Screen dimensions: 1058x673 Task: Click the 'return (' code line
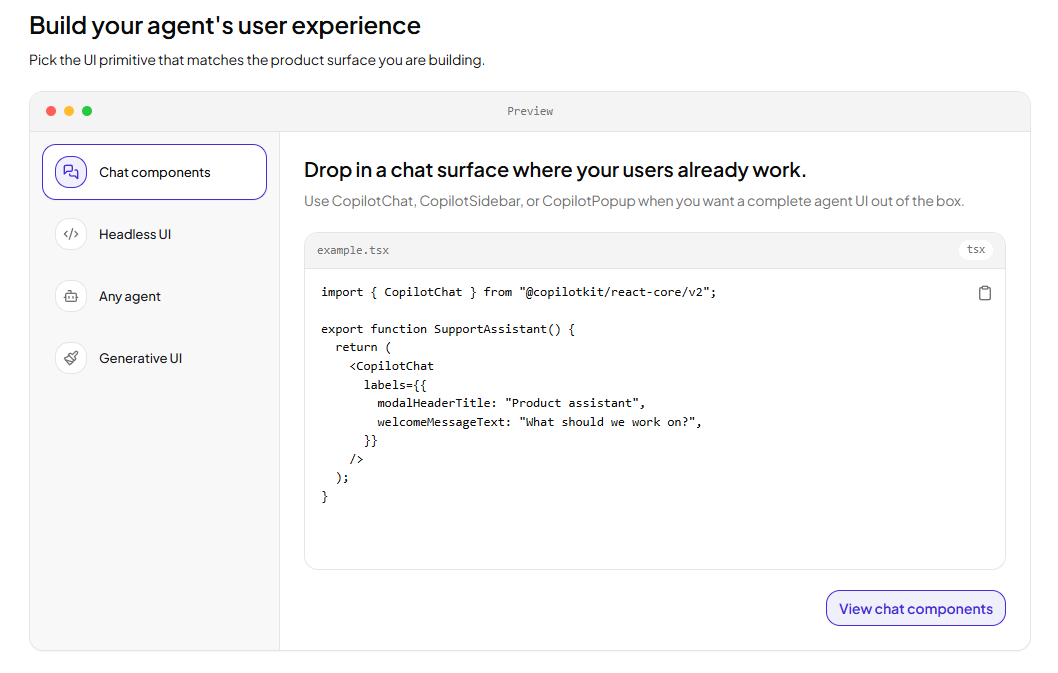(x=363, y=348)
